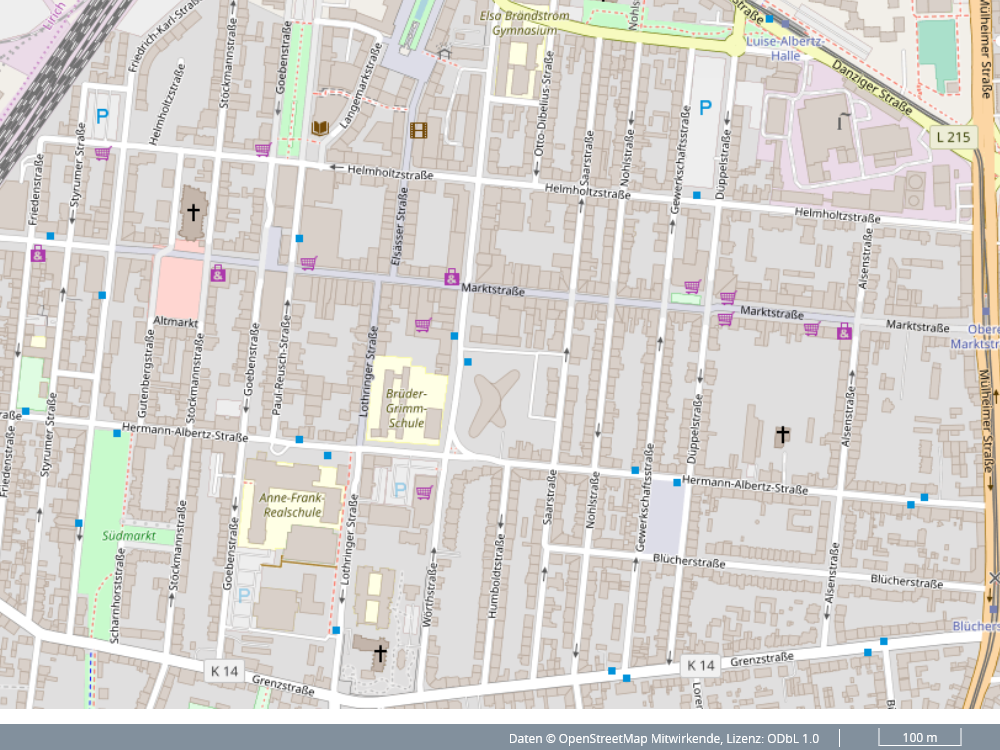Click the L 215 road shield
Screen dimensions: 1000x750
pos(953,135)
